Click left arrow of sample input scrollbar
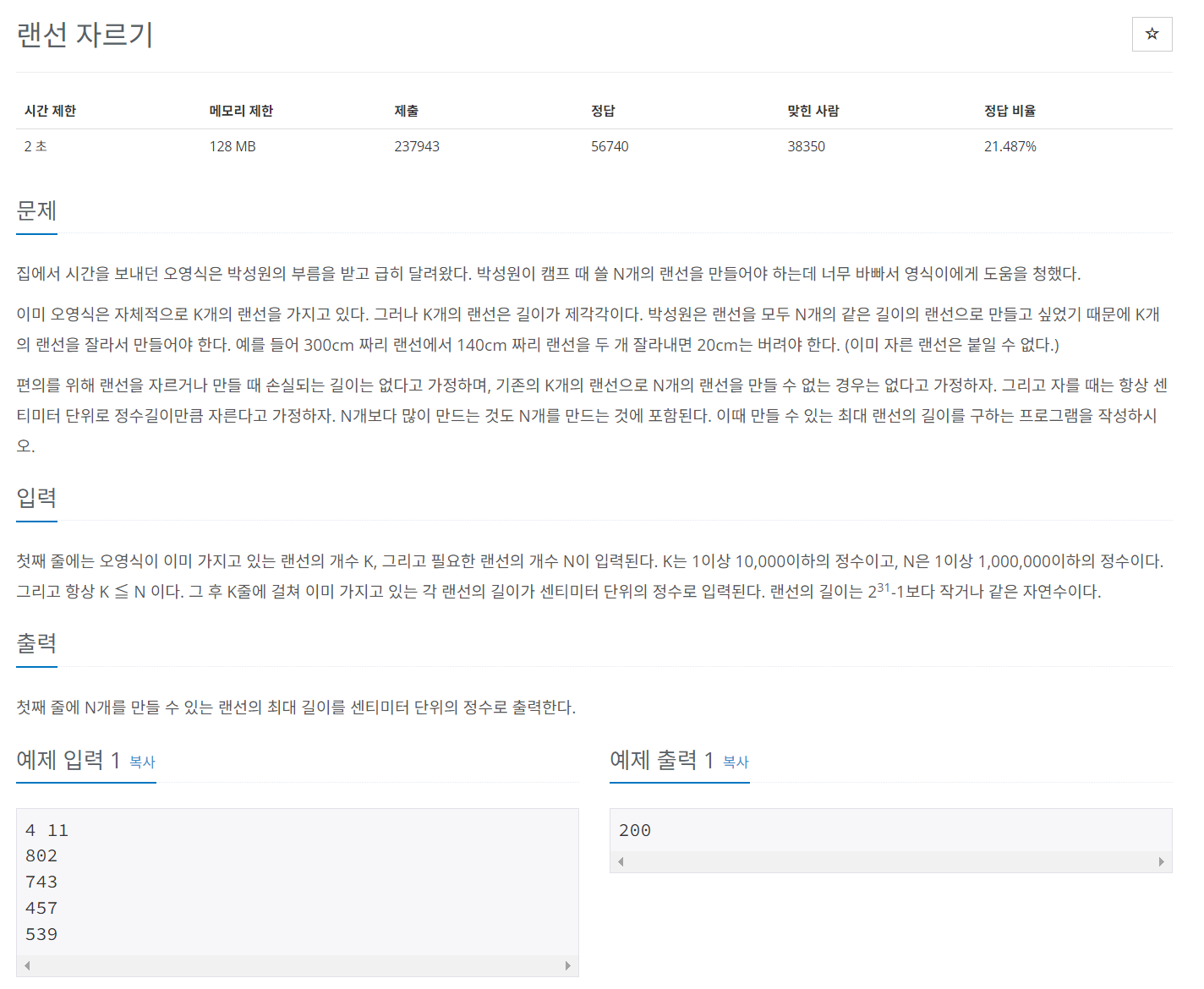Screen dimensions: 1204x989 [x=27, y=965]
